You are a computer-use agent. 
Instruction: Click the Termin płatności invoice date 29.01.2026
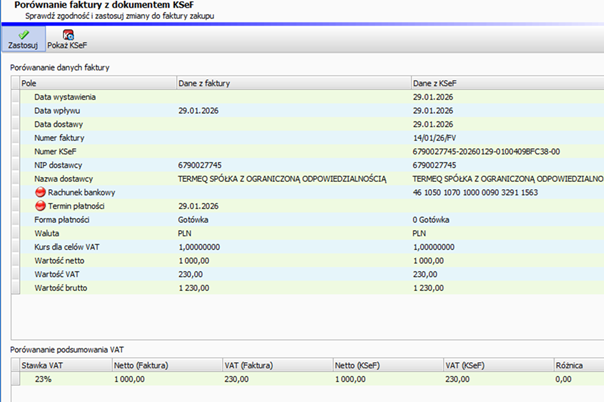coord(200,205)
